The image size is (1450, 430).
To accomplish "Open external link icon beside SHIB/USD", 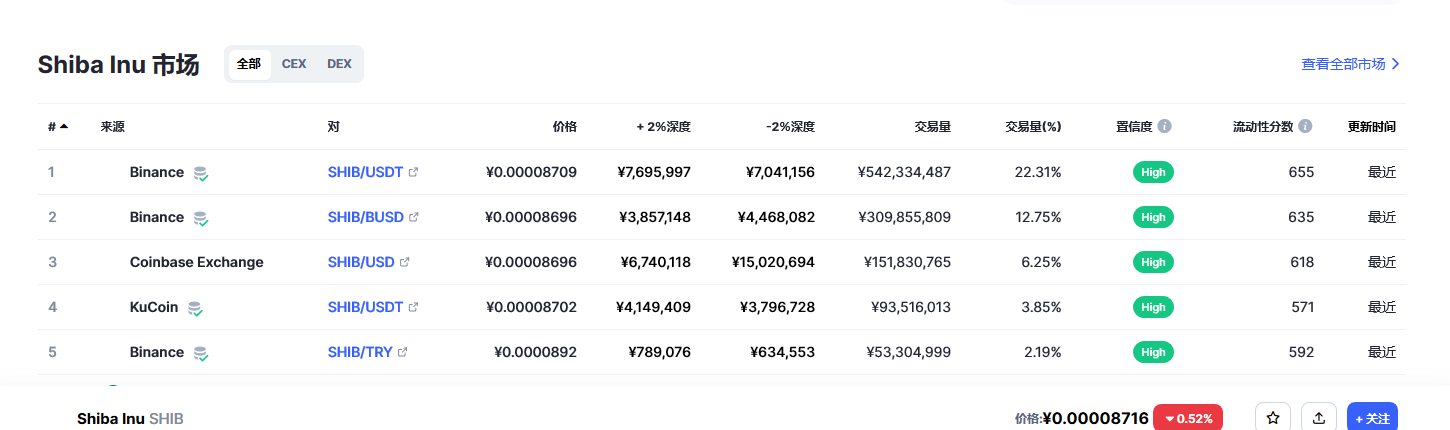I will pyautogui.click(x=405, y=262).
